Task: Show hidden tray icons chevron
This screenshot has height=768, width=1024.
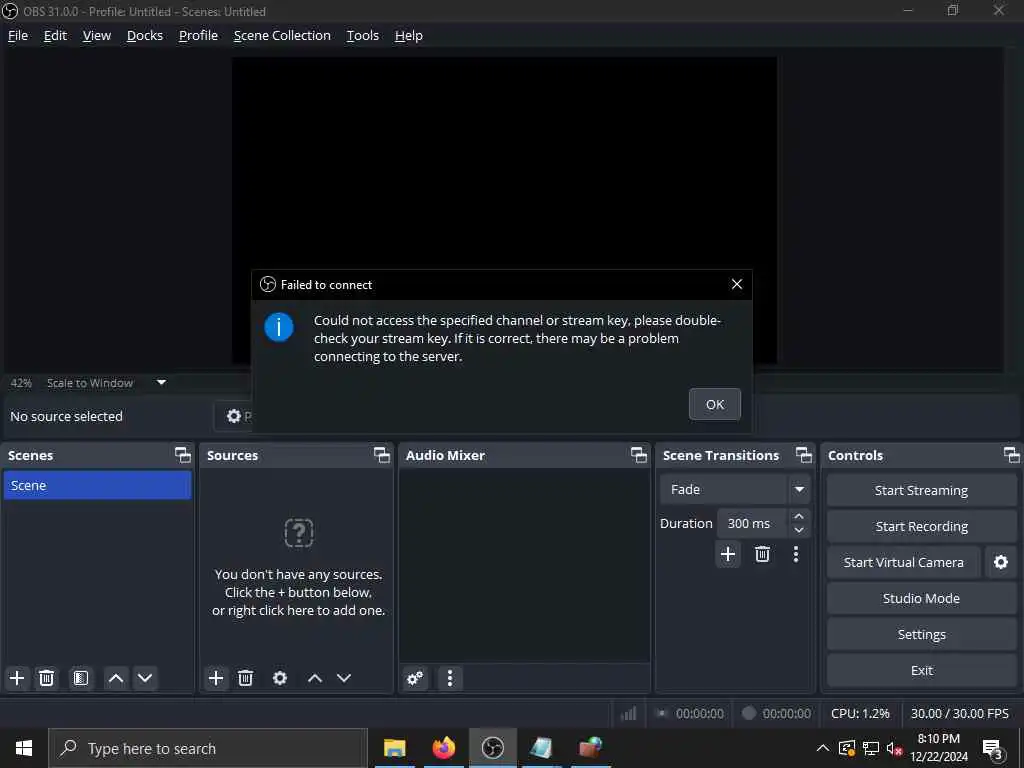Action: (823, 748)
